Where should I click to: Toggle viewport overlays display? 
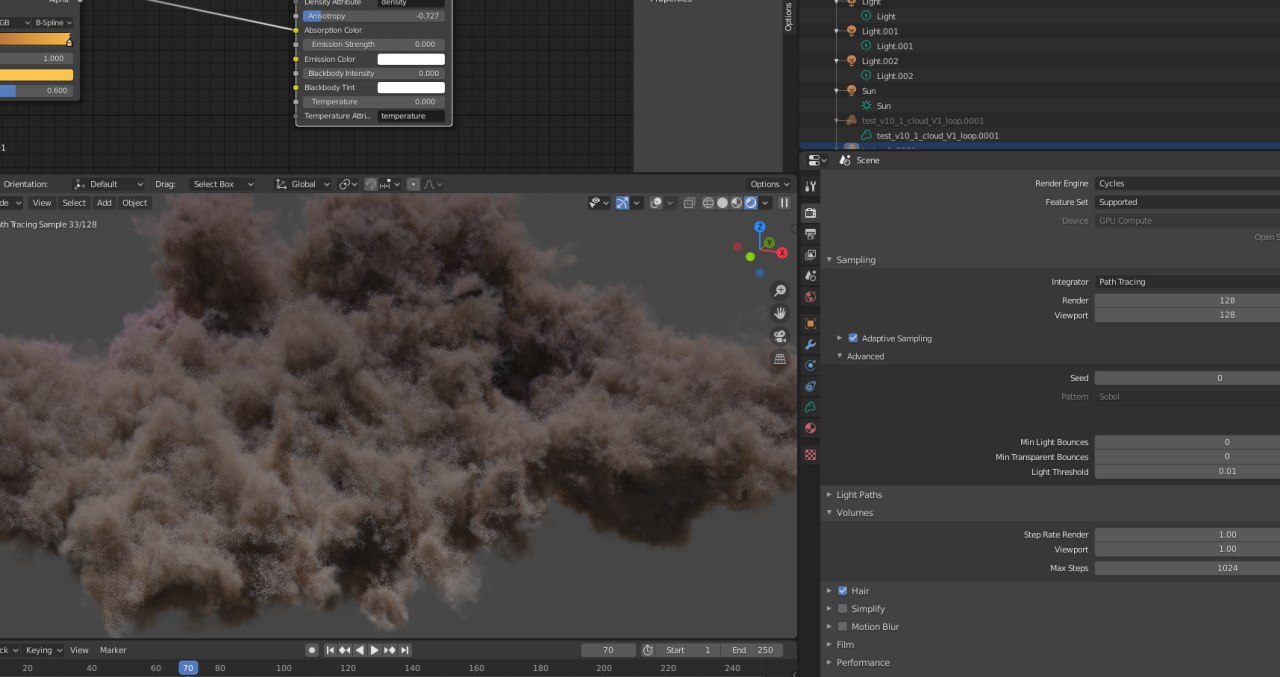(655, 203)
